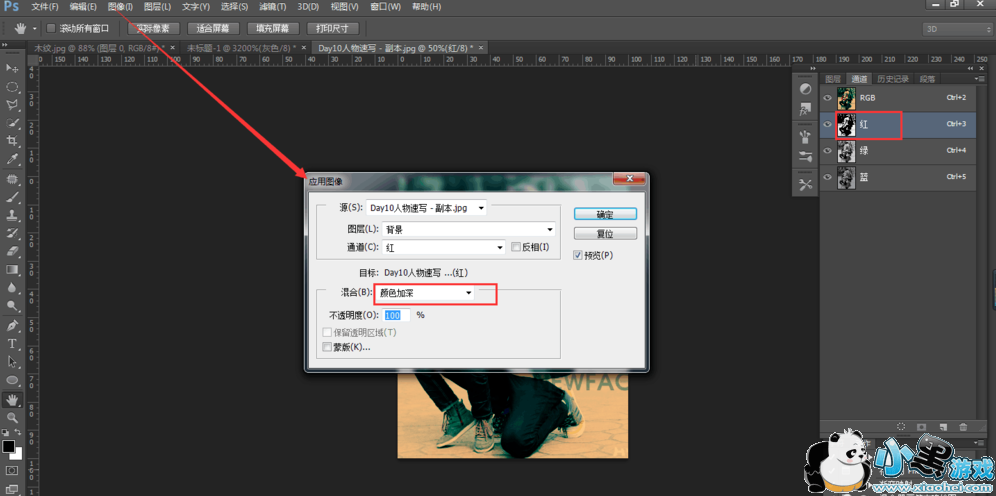This screenshot has height=496, width=996.
Task: Switch to the 木纹.jpg document tab
Action: pos(100,48)
